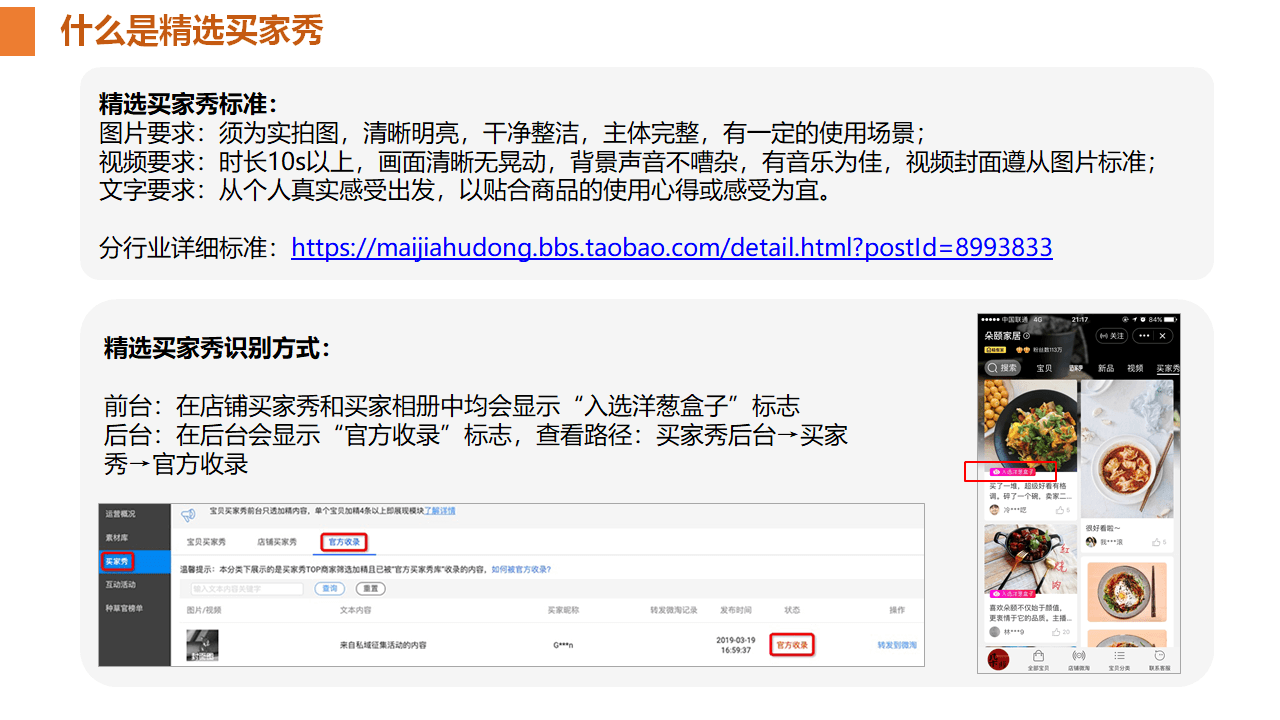
Task: Select 素材库 in the backend sidebar
Action: (x=116, y=538)
